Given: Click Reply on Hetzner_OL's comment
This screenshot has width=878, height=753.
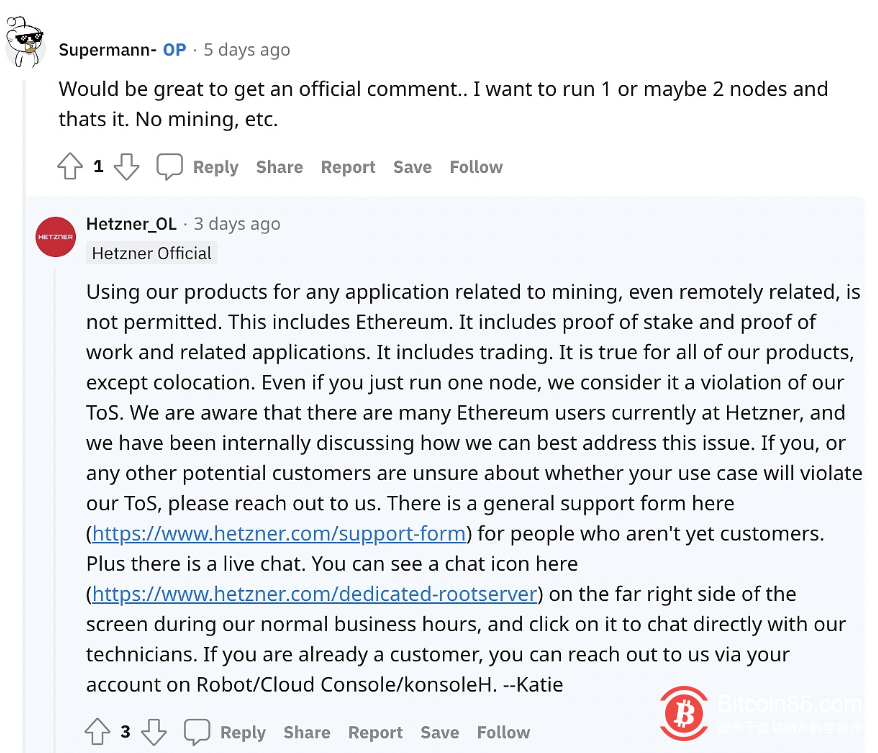Looking at the screenshot, I should click(243, 732).
